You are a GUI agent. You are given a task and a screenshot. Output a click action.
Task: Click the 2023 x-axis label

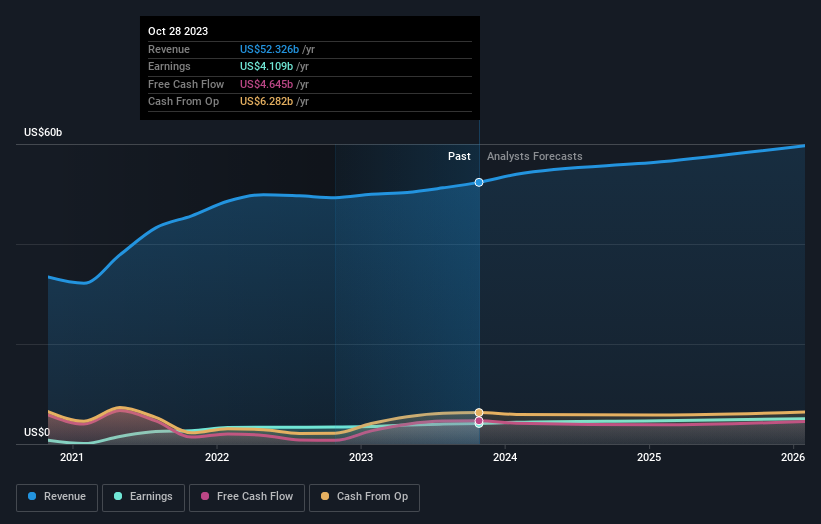tap(361, 457)
